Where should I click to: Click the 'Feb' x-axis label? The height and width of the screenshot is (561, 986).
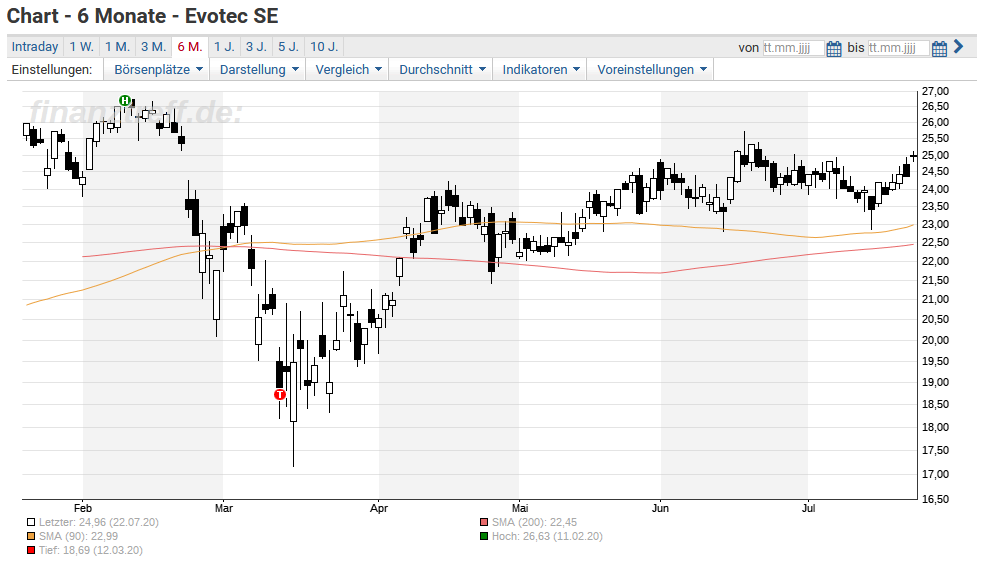tap(82, 508)
